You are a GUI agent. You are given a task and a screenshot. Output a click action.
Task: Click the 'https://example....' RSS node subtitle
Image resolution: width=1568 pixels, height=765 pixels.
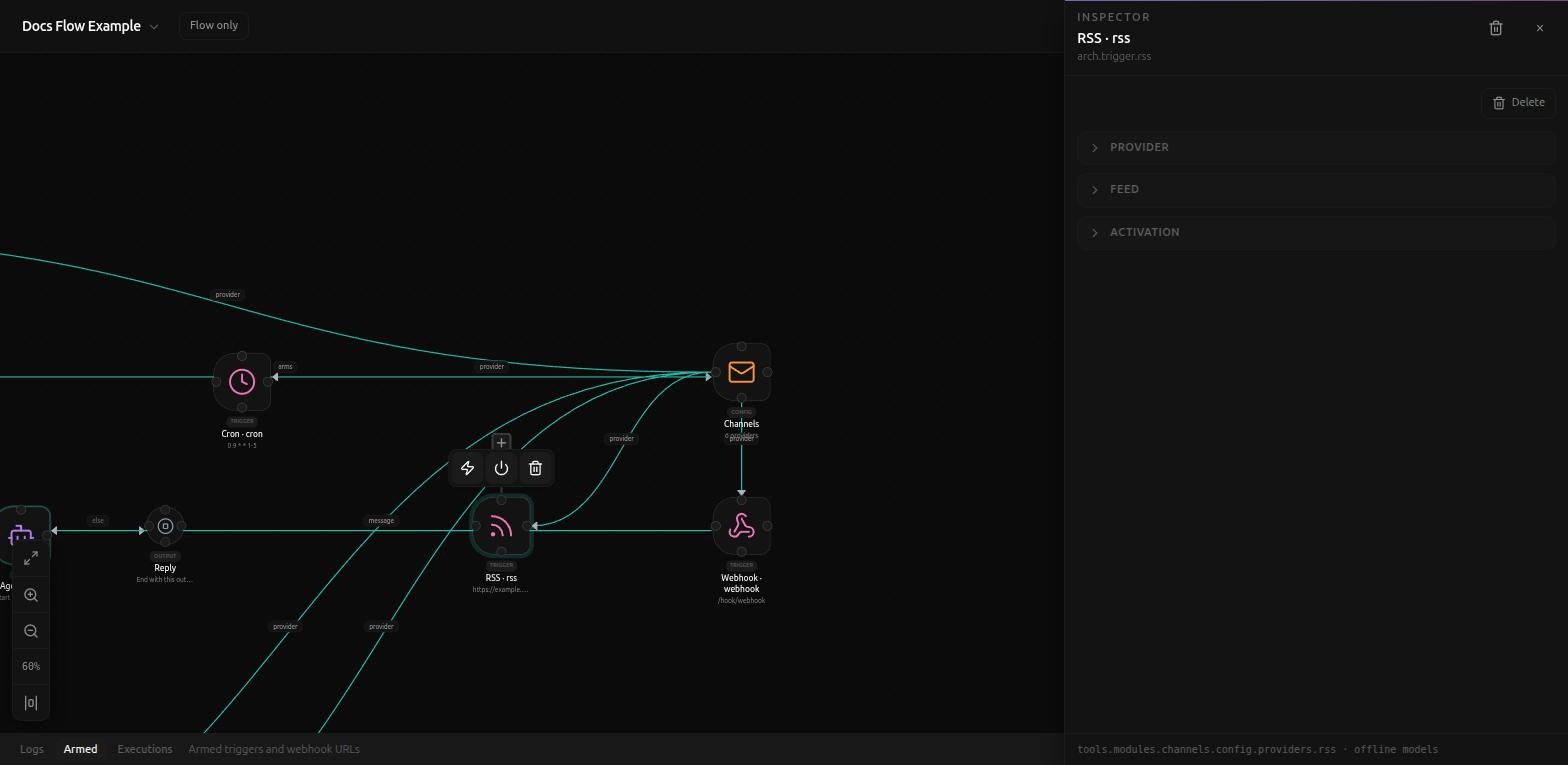point(501,590)
